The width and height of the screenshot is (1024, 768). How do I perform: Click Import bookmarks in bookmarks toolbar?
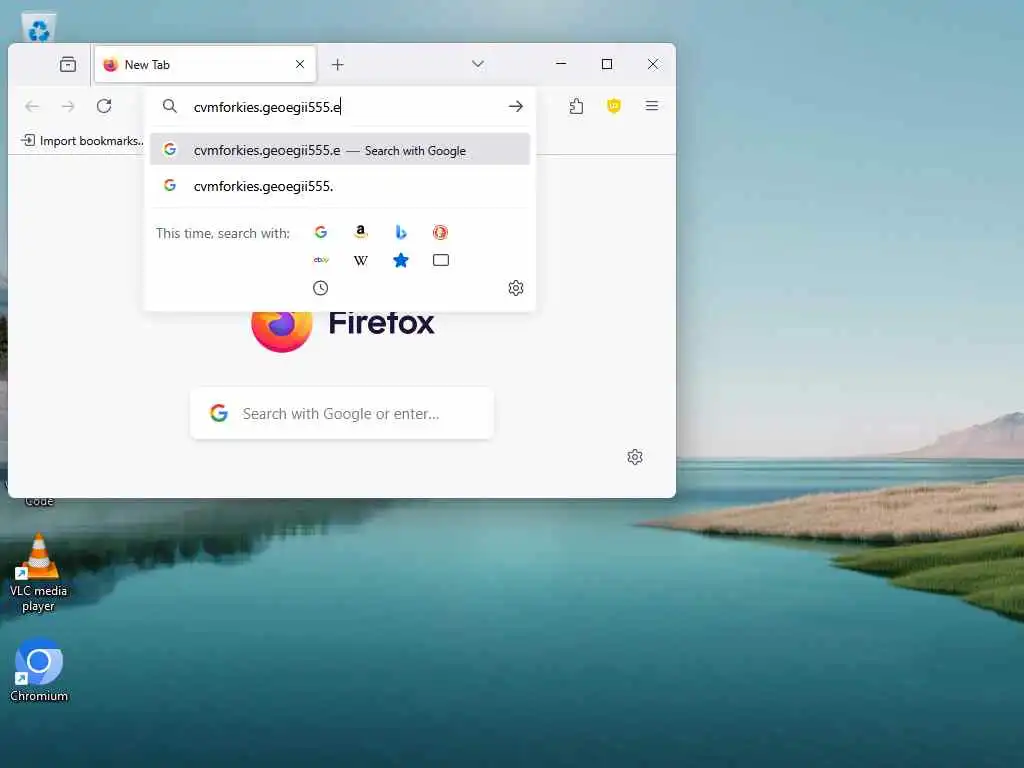pos(83,140)
